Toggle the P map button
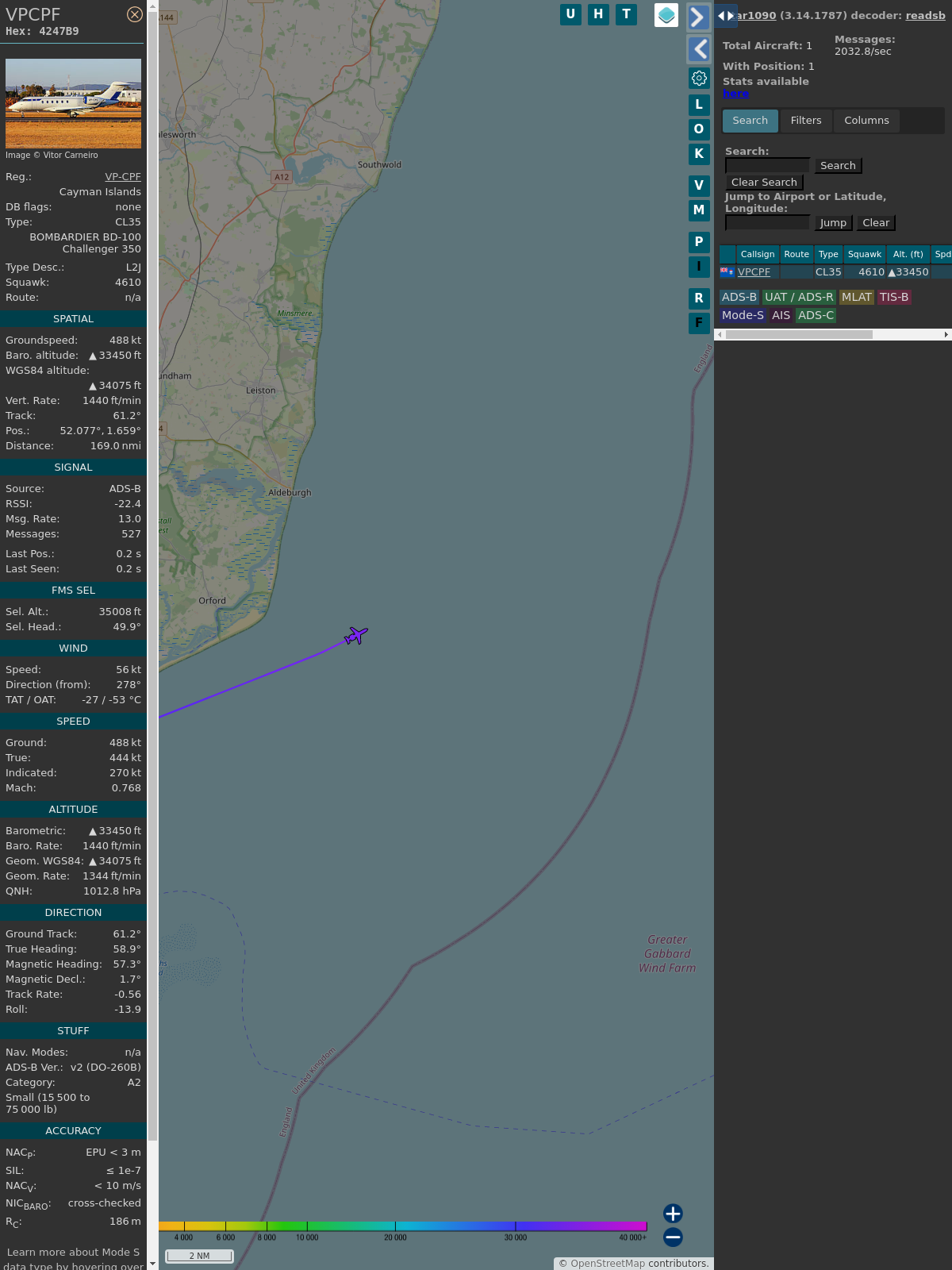 pos(699,242)
